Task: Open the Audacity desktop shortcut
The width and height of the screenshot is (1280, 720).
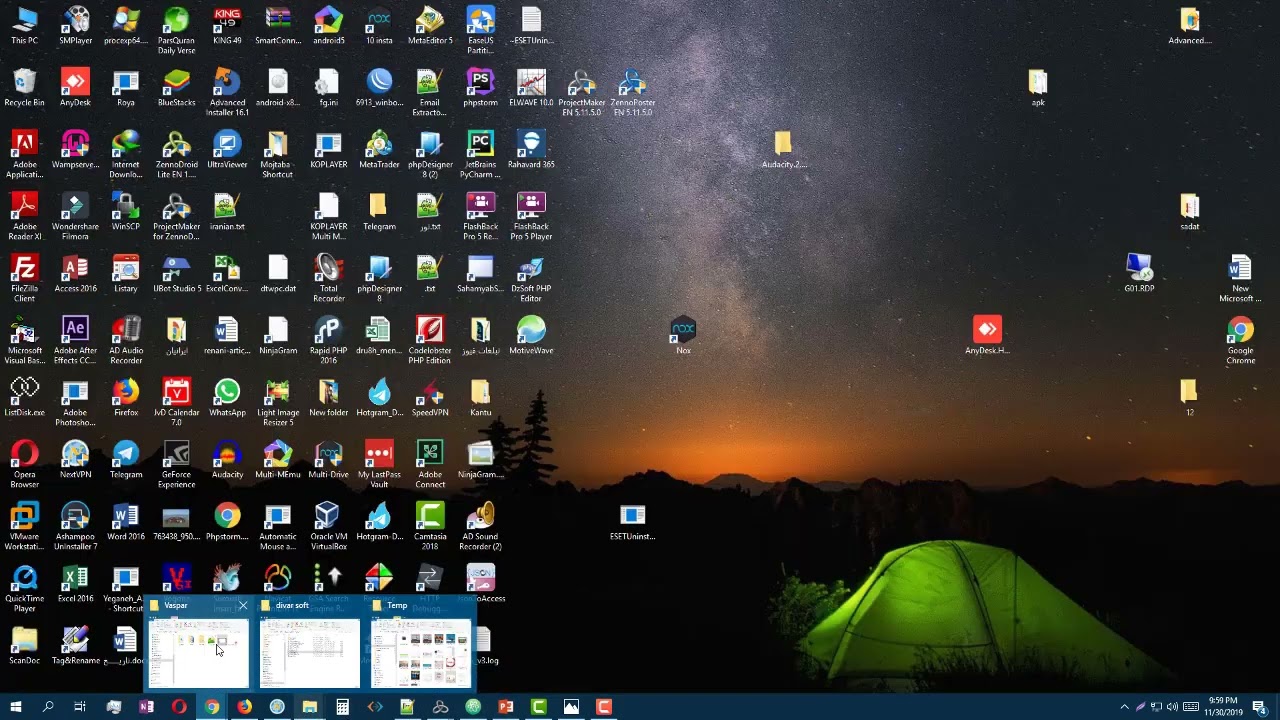Action: tap(227, 460)
